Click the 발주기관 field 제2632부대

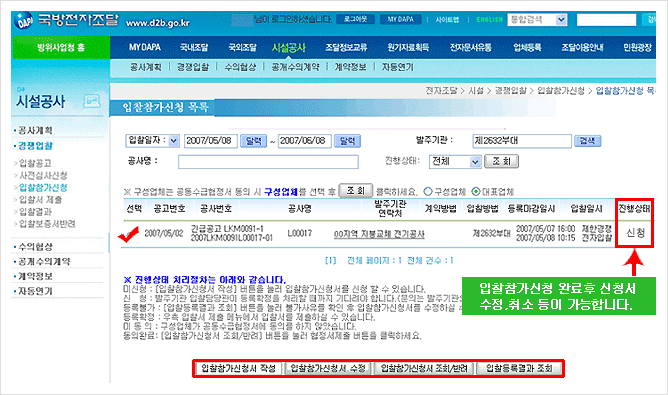(521, 141)
